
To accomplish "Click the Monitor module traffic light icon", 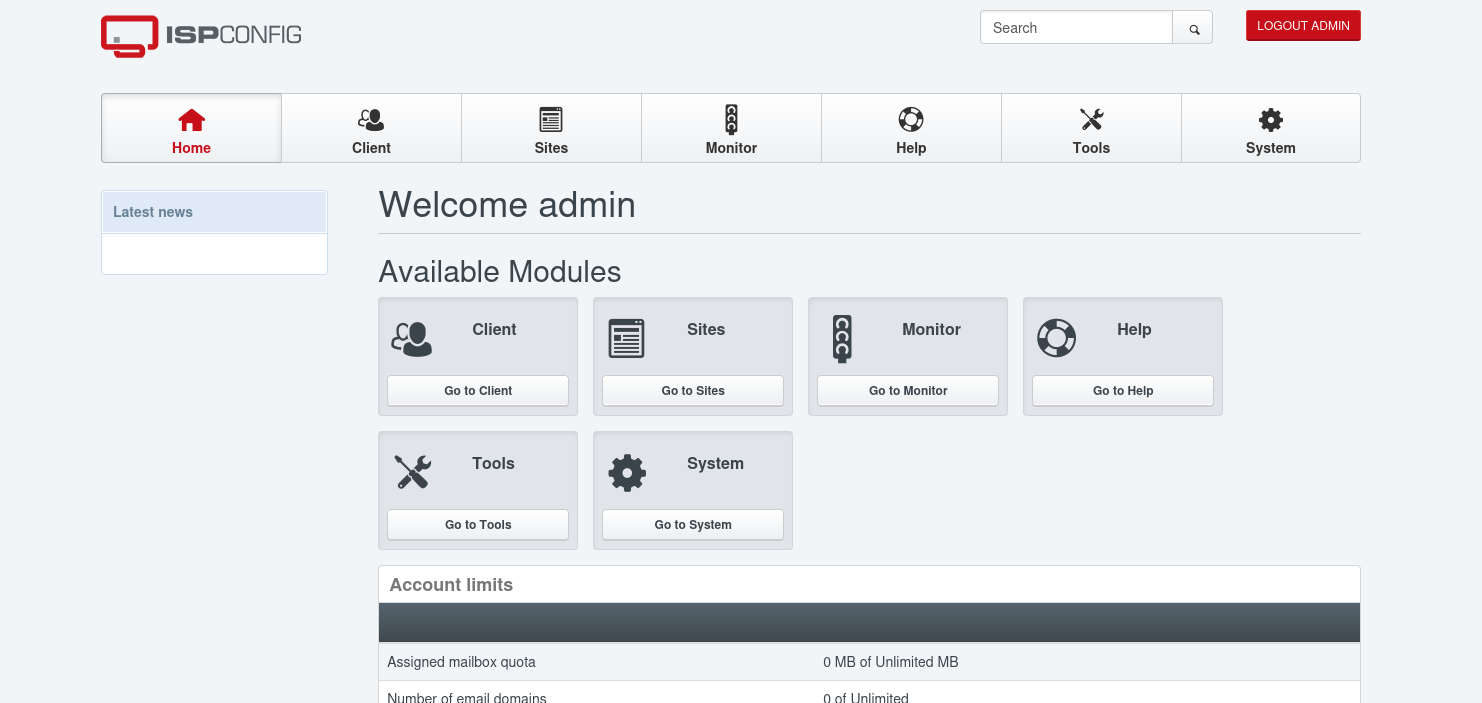I will point(841,339).
